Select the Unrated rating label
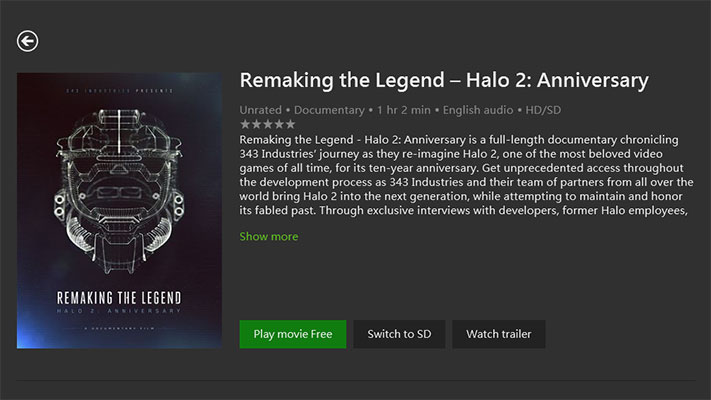 click(262, 108)
